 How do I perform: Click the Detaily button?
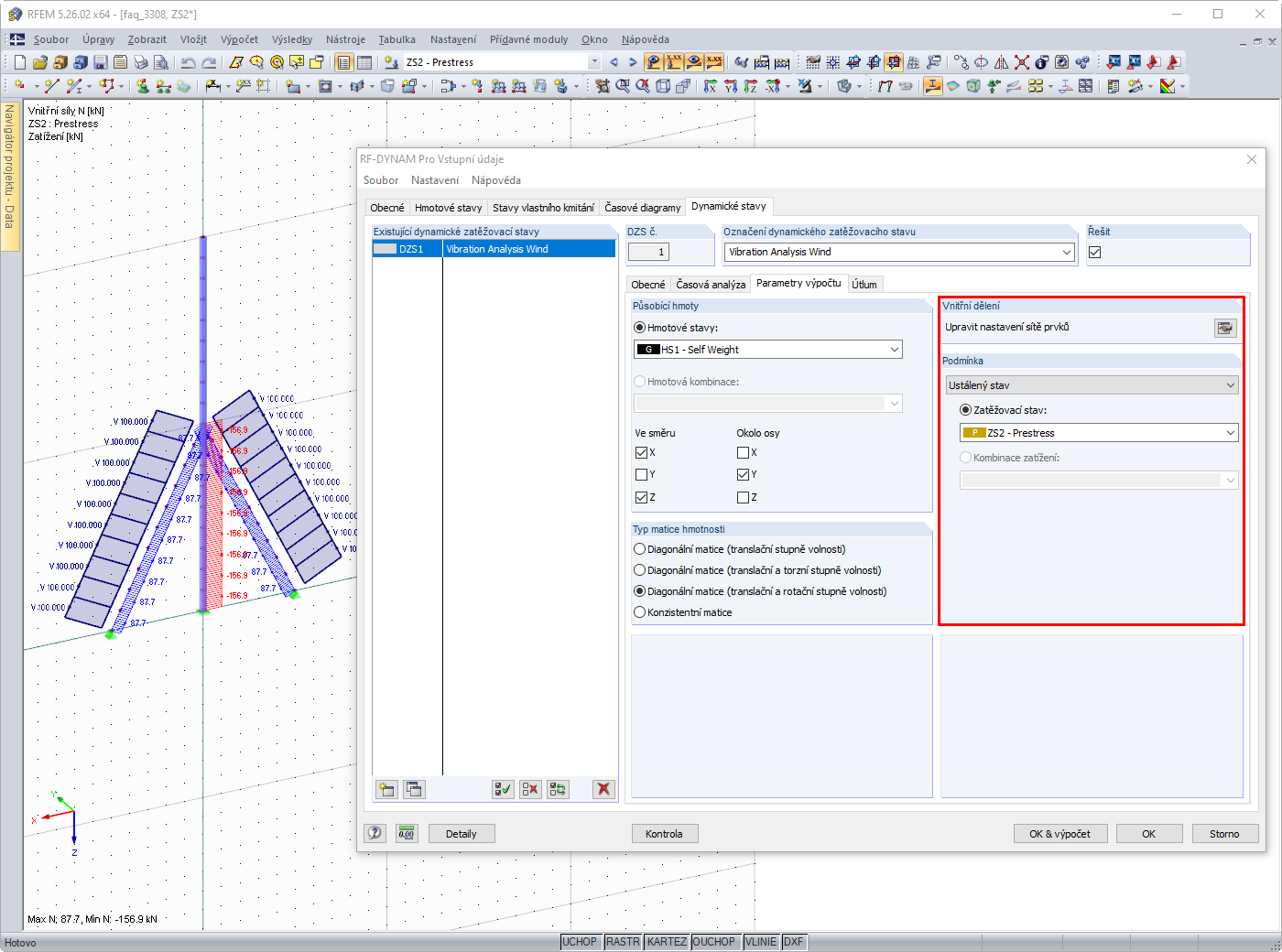pyautogui.click(x=462, y=834)
